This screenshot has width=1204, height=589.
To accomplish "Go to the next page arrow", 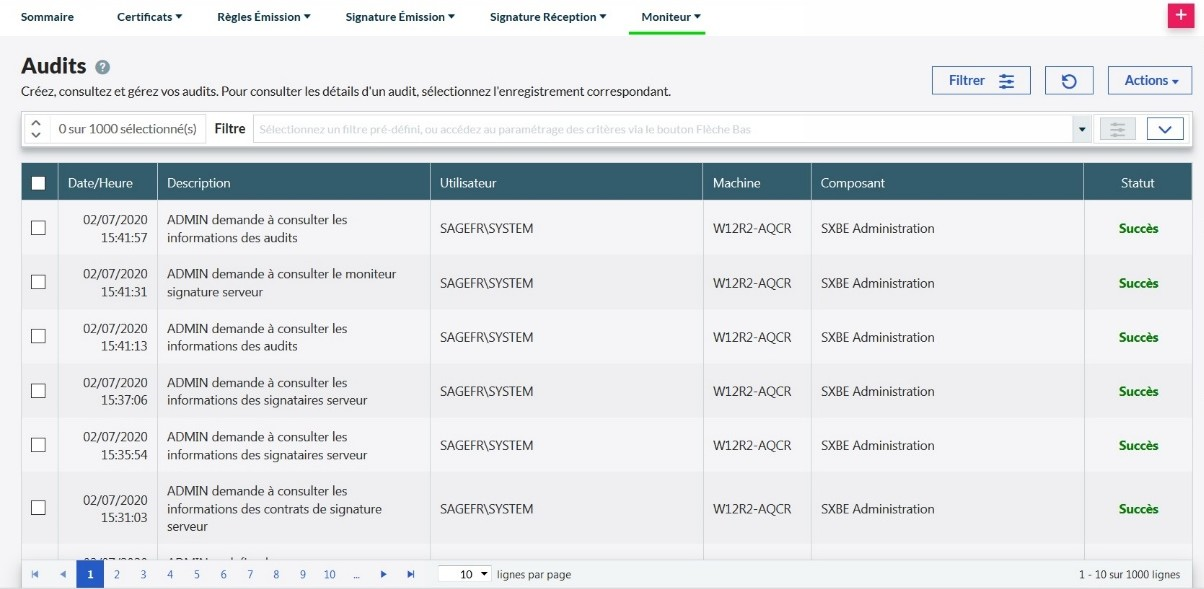I will (x=383, y=575).
